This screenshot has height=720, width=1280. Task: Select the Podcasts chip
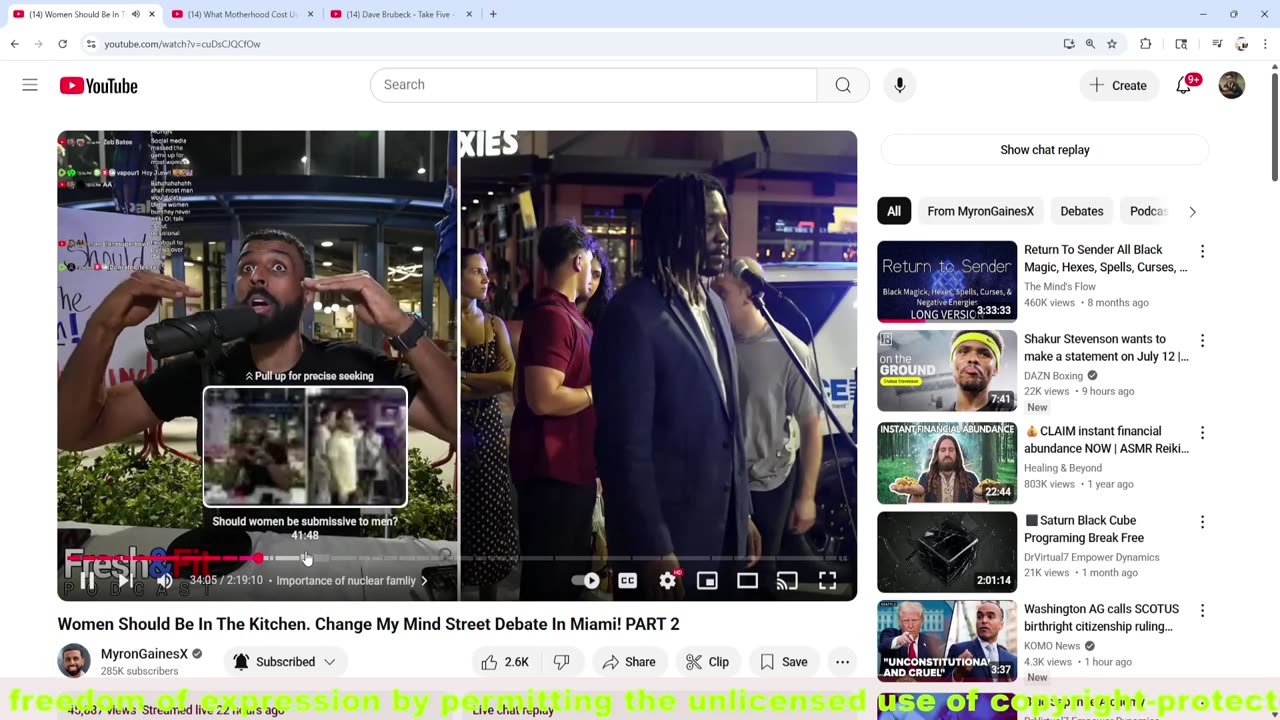coord(1148,211)
